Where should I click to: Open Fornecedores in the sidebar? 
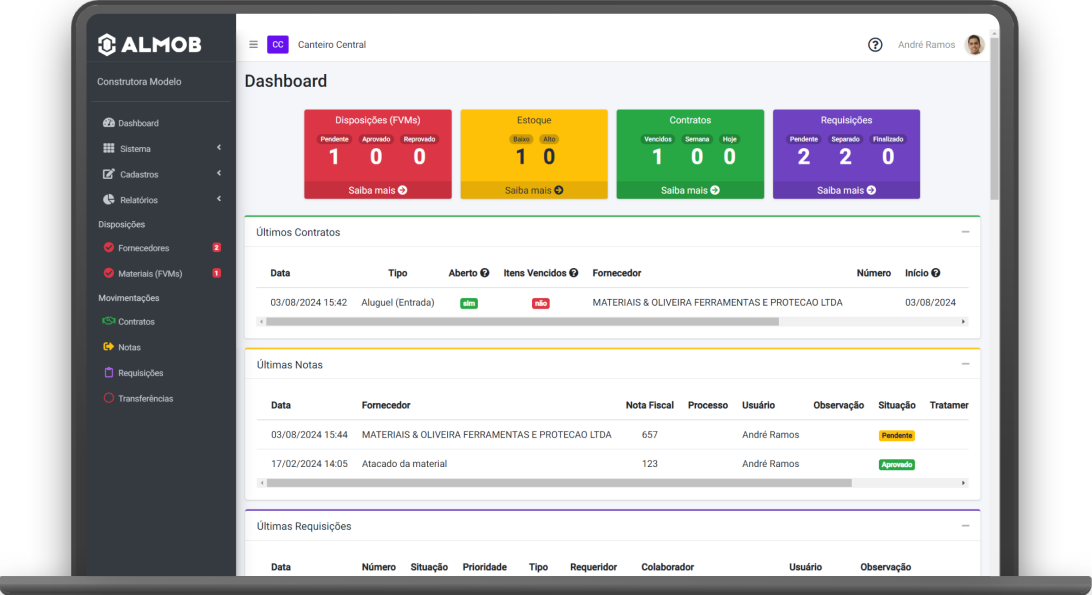coord(143,248)
